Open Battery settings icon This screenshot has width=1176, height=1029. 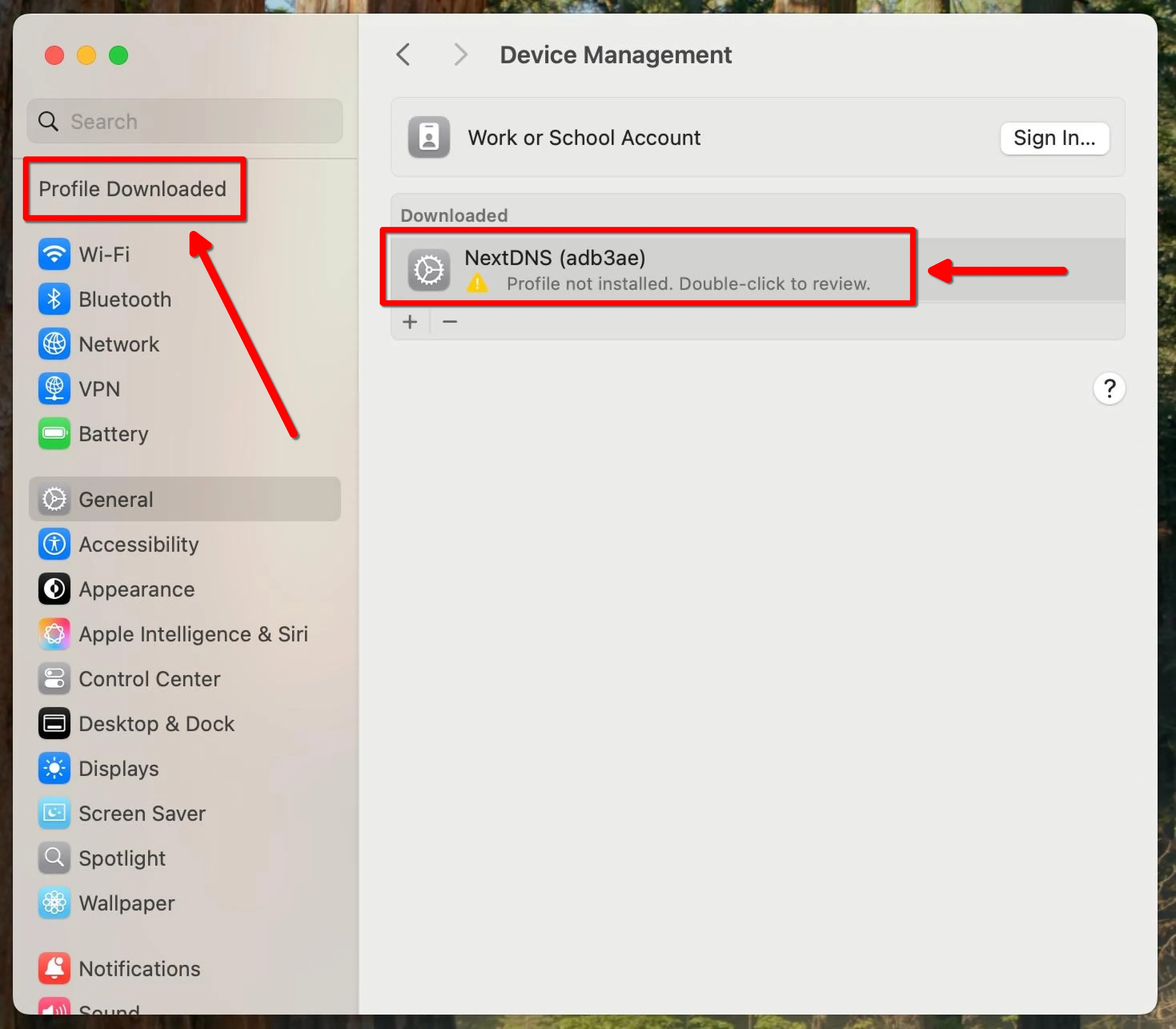click(54, 434)
